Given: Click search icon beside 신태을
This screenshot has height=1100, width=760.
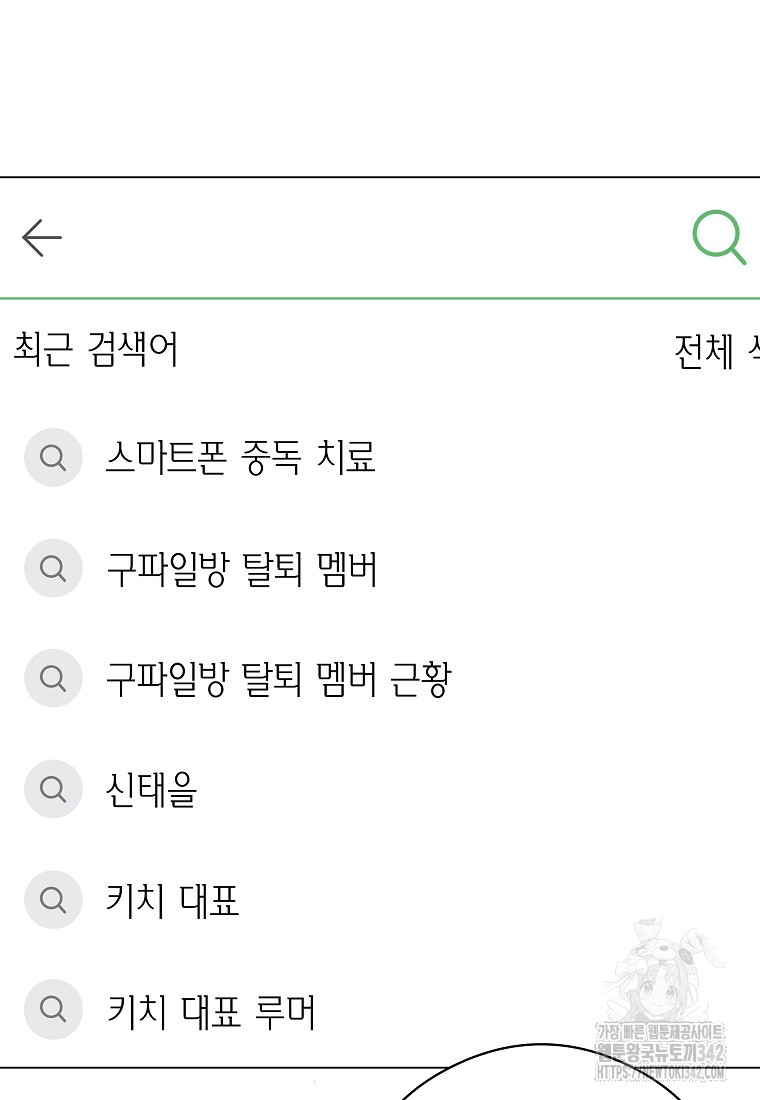Looking at the screenshot, I should tap(53, 789).
